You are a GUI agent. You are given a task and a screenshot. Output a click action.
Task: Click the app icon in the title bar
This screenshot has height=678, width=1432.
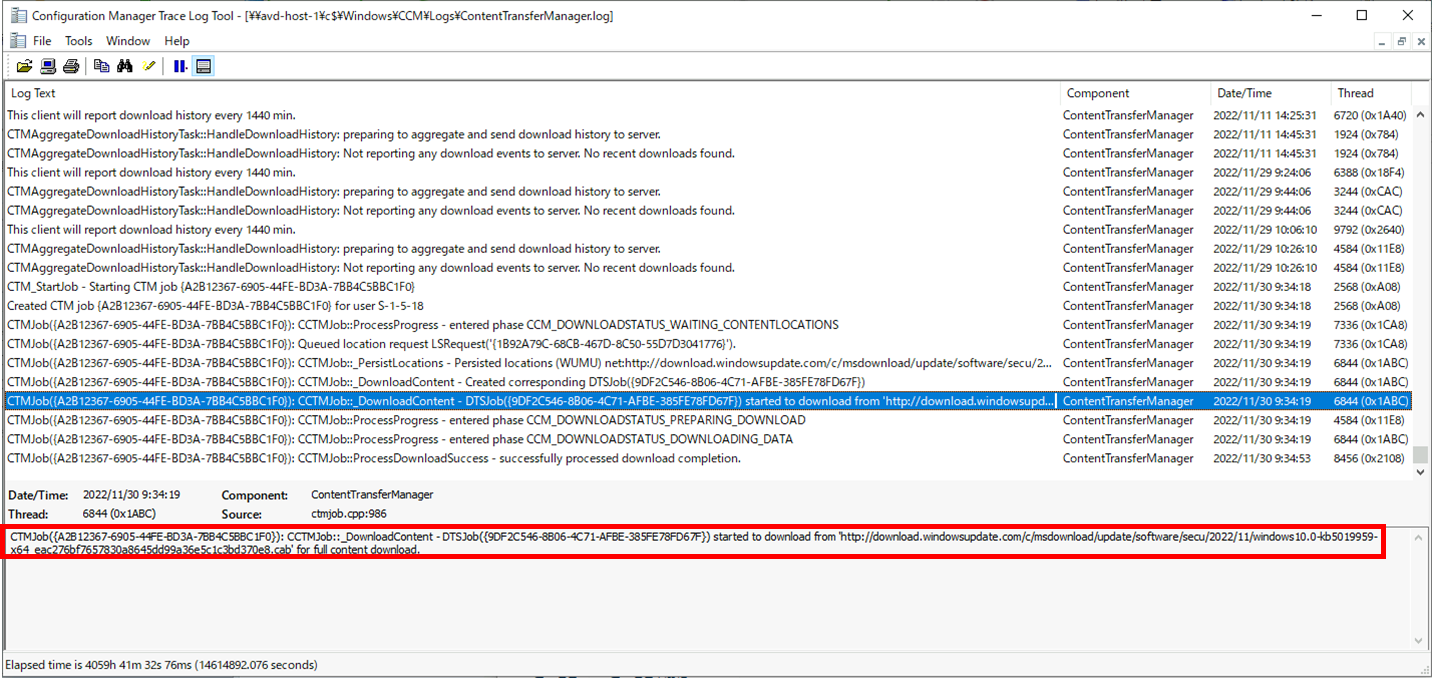point(17,15)
